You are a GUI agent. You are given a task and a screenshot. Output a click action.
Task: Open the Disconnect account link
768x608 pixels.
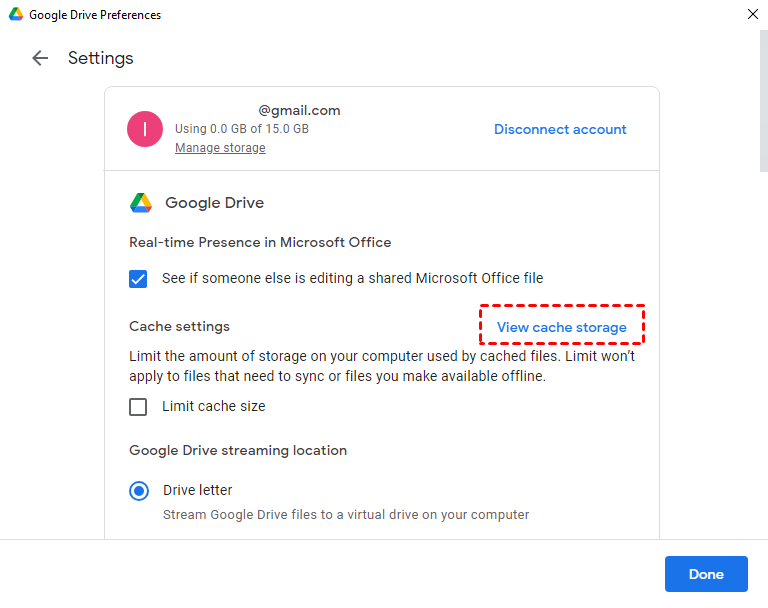tap(560, 129)
